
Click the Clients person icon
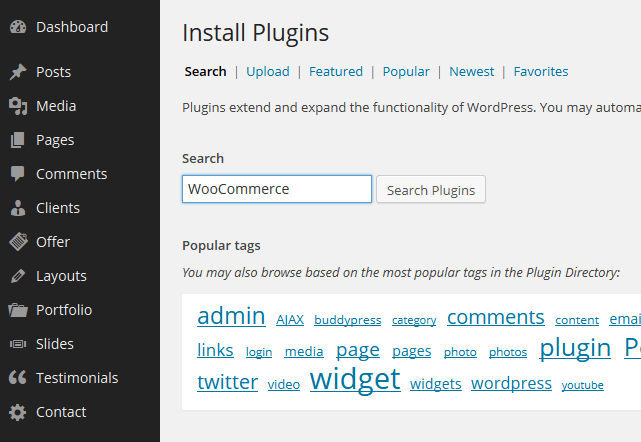[17, 208]
